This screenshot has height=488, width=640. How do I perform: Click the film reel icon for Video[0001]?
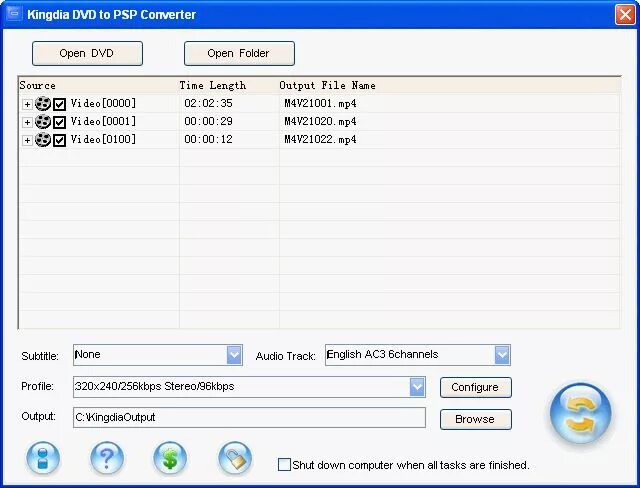(x=43, y=122)
